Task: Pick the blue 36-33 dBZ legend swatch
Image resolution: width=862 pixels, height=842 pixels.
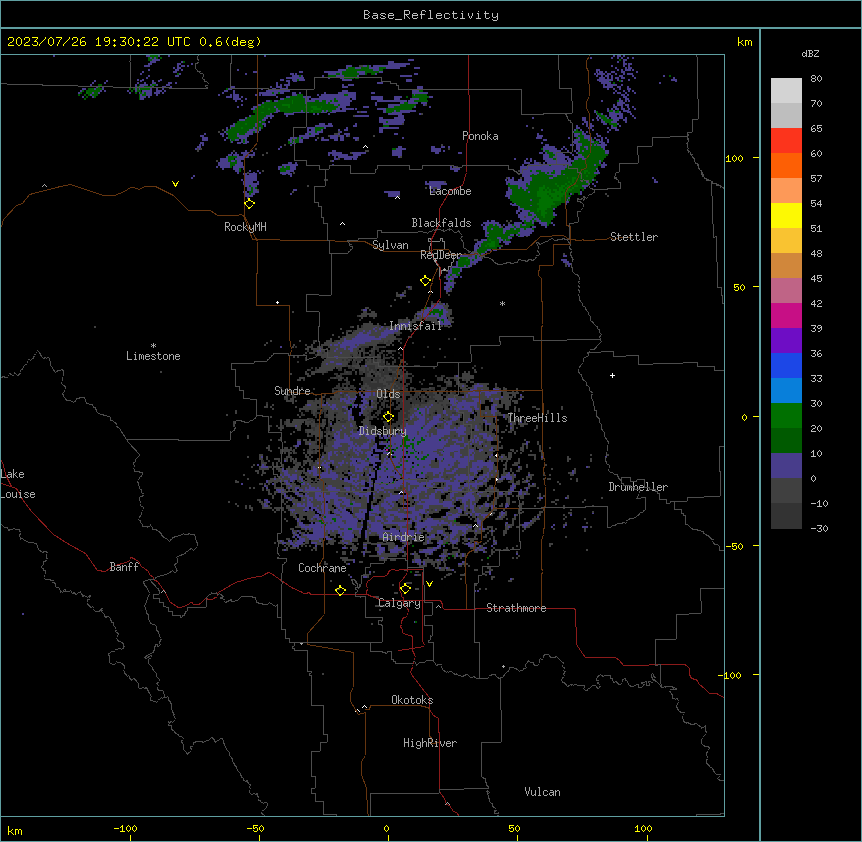Action: [786, 365]
